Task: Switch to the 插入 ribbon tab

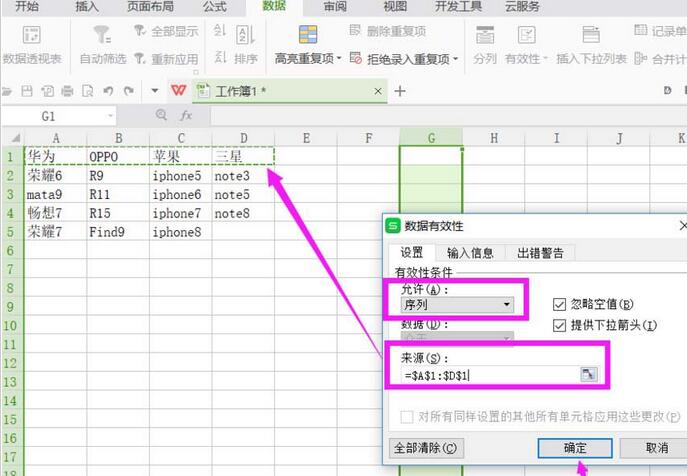Action: 86,7
